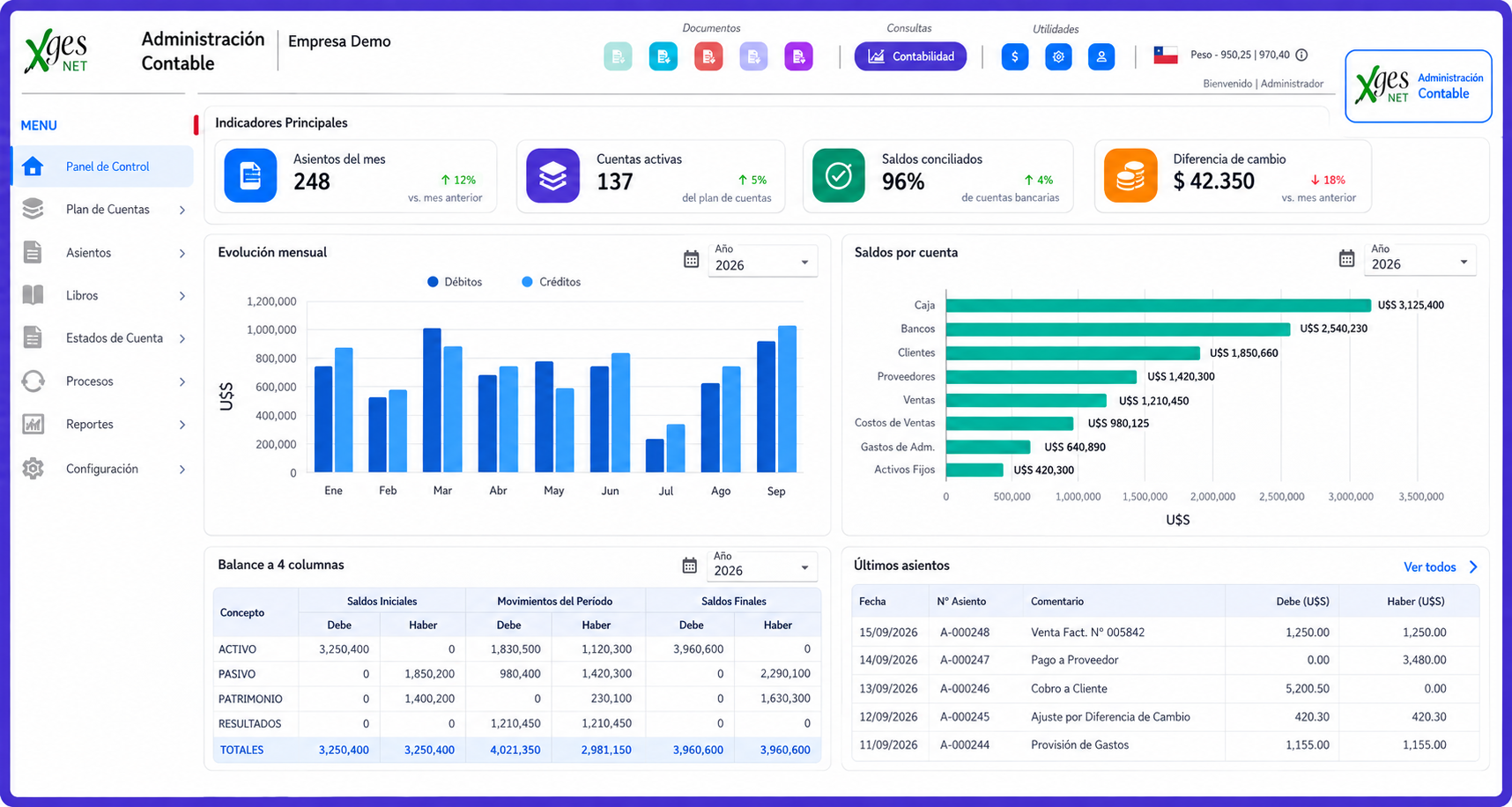The height and width of the screenshot is (807, 1512).
Task: Click asiento A-000248 in the latest entries
Action: point(965,632)
